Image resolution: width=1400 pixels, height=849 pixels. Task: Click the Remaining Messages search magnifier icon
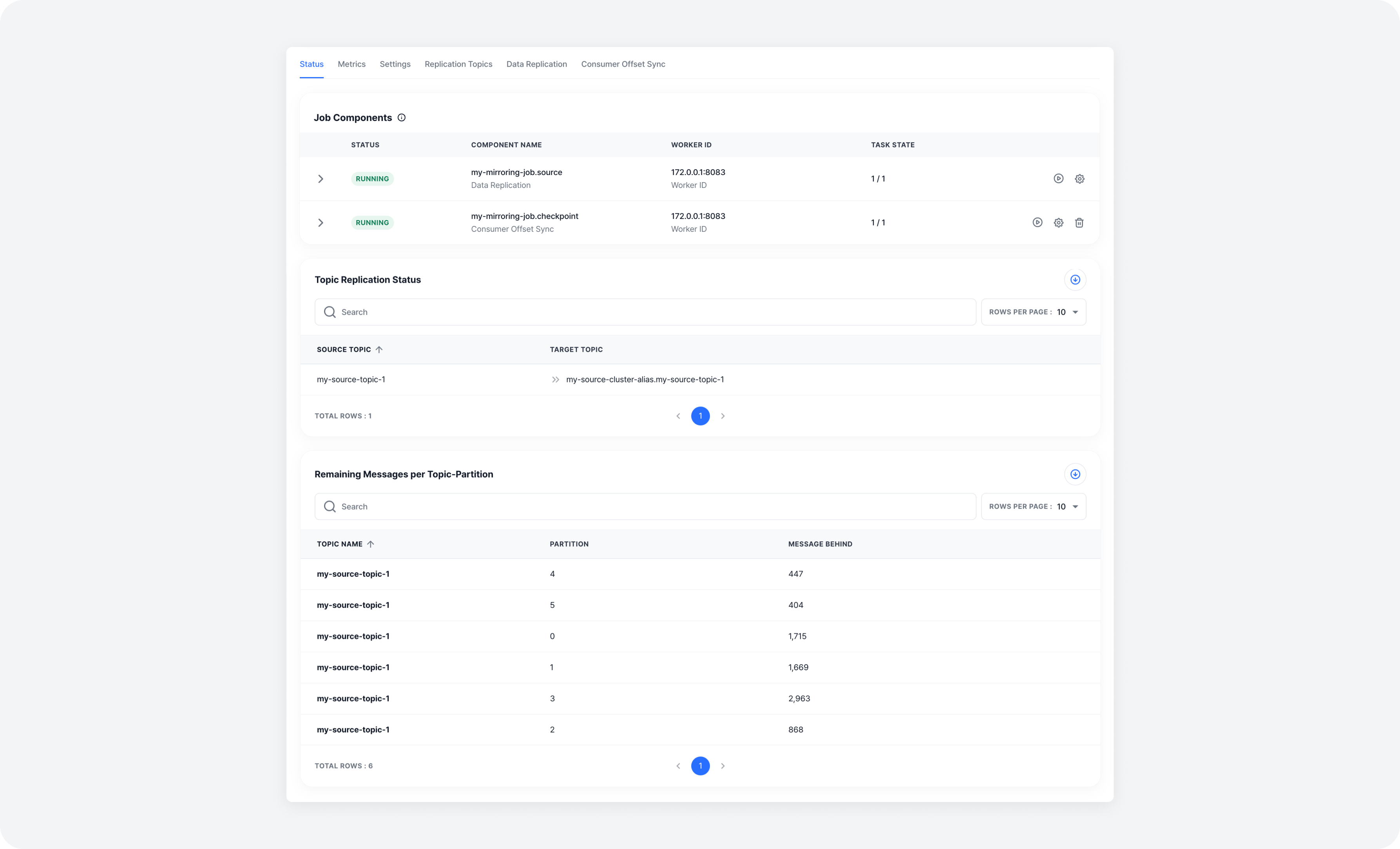pyautogui.click(x=330, y=507)
